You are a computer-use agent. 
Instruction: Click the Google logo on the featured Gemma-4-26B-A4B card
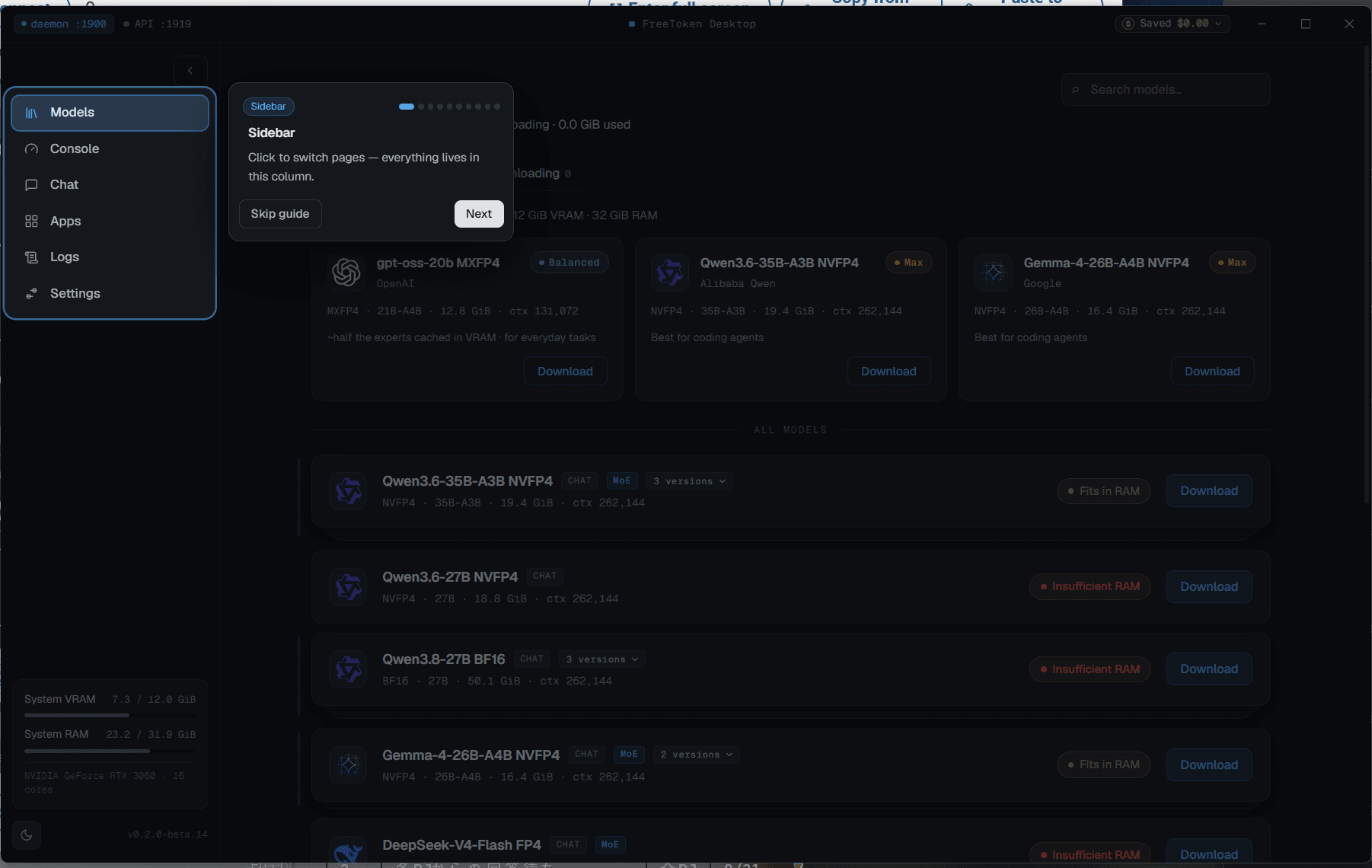pos(994,272)
